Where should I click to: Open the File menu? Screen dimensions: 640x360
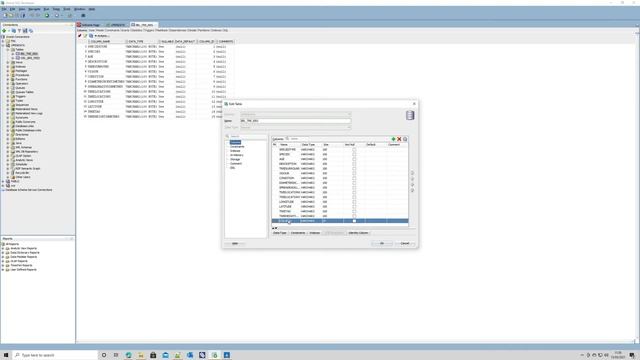tap(4, 9)
